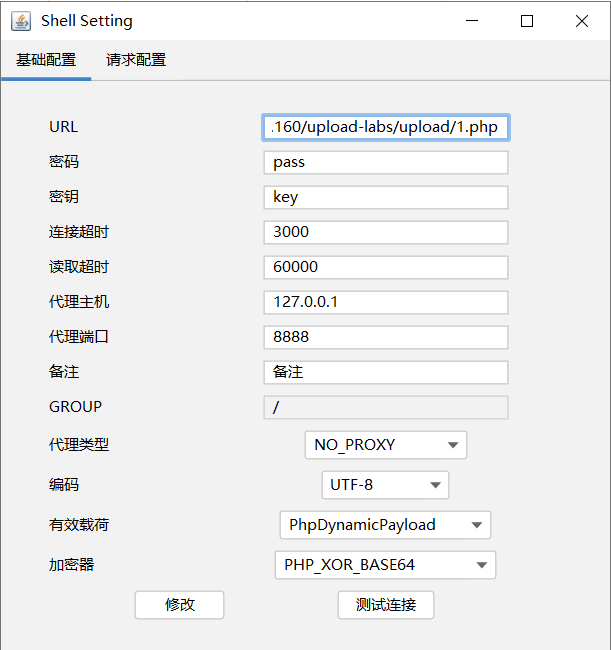Click the URL input field
Screen dimensions: 611x650
(x=386, y=127)
